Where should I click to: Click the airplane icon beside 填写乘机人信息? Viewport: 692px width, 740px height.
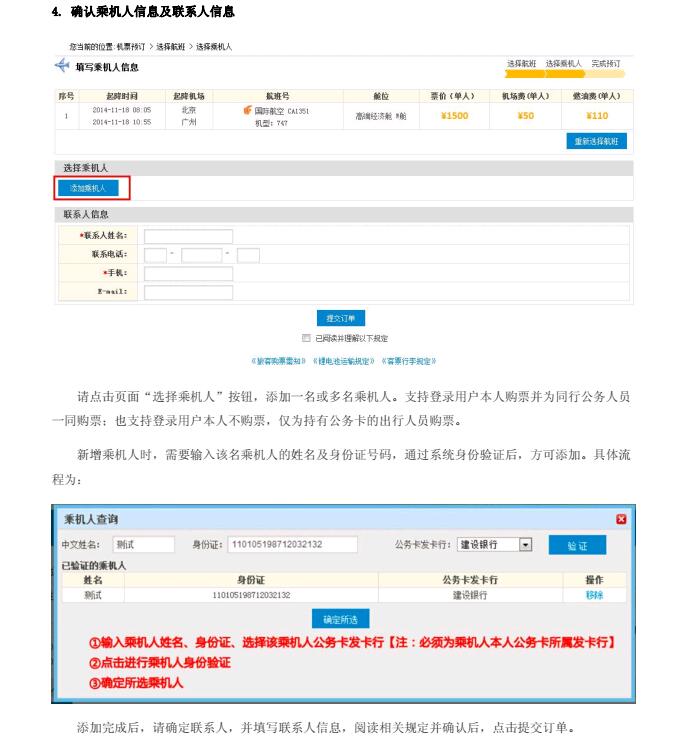(x=62, y=67)
